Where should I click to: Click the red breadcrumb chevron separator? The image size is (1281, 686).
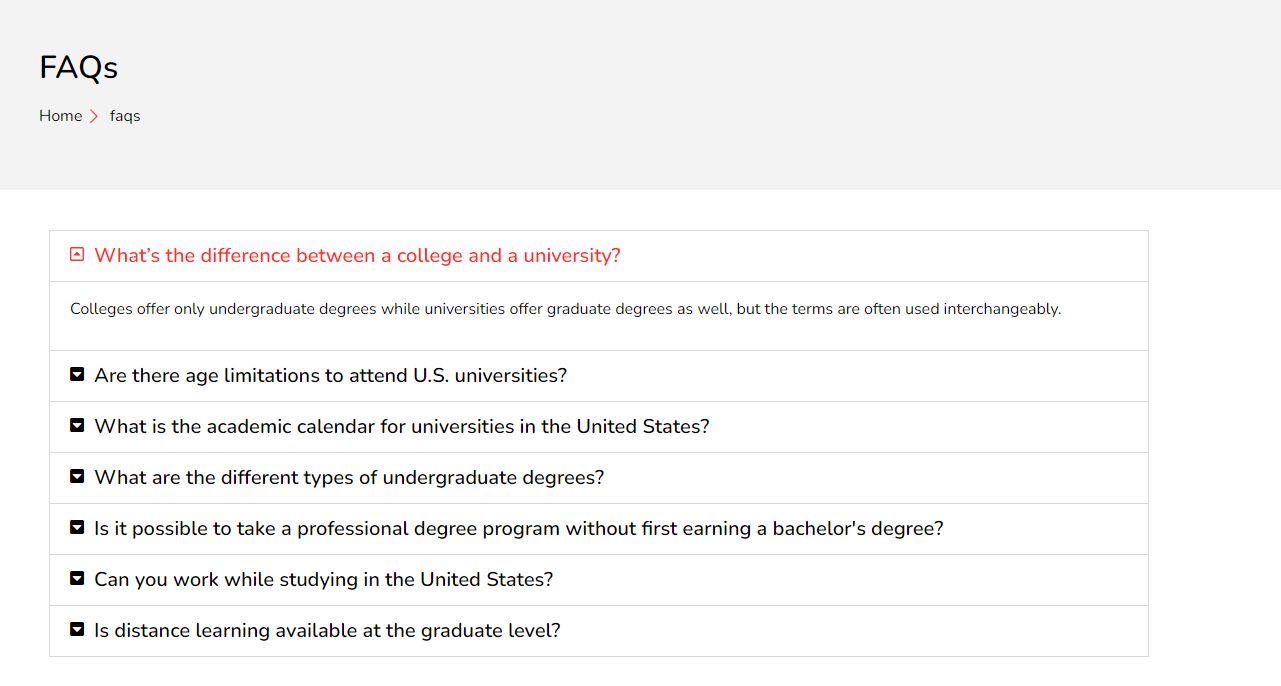tap(94, 116)
